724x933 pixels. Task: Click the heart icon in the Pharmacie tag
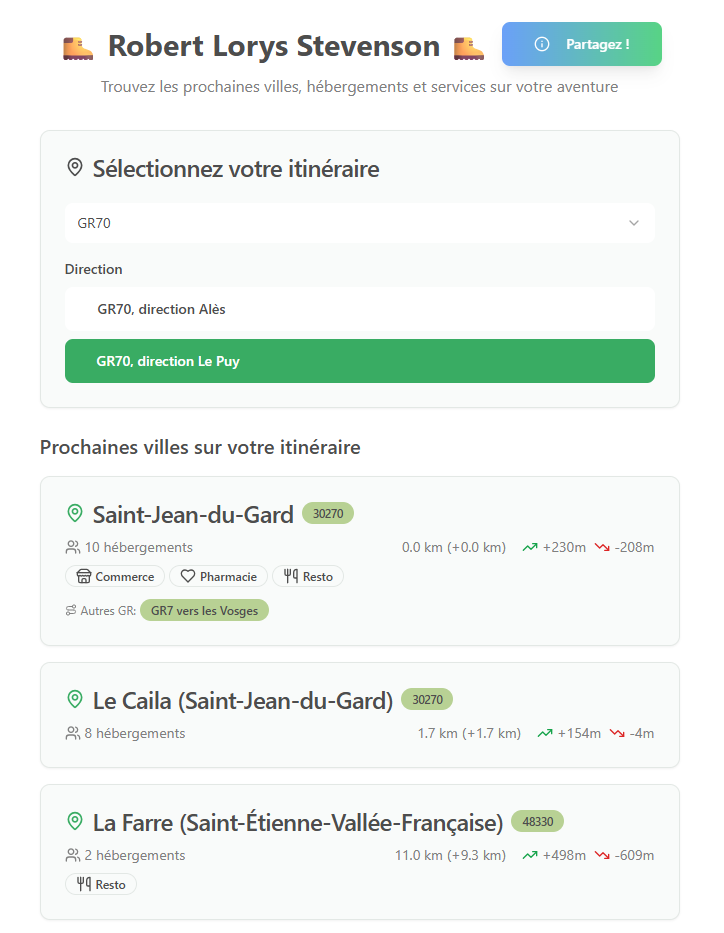[x=187, y=577]
